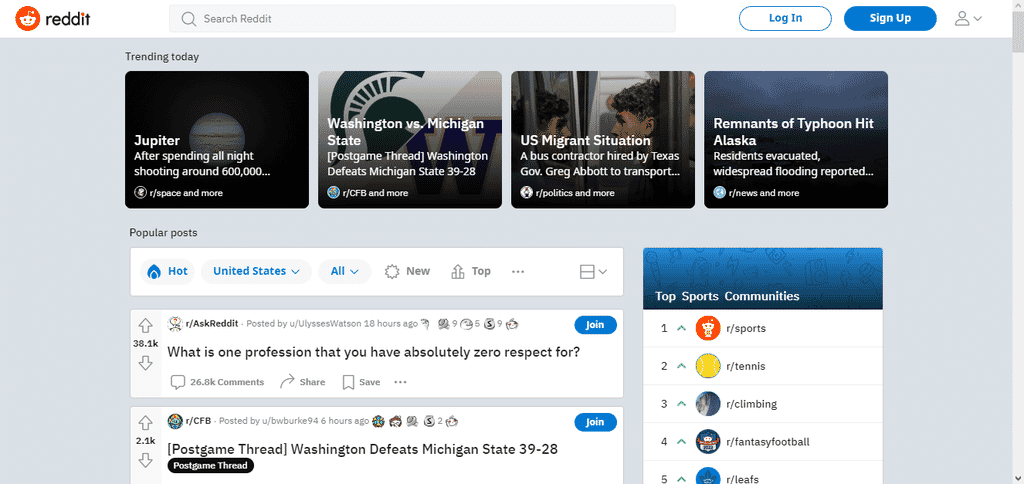Open the r/AskReddit subreddit link

212,323
